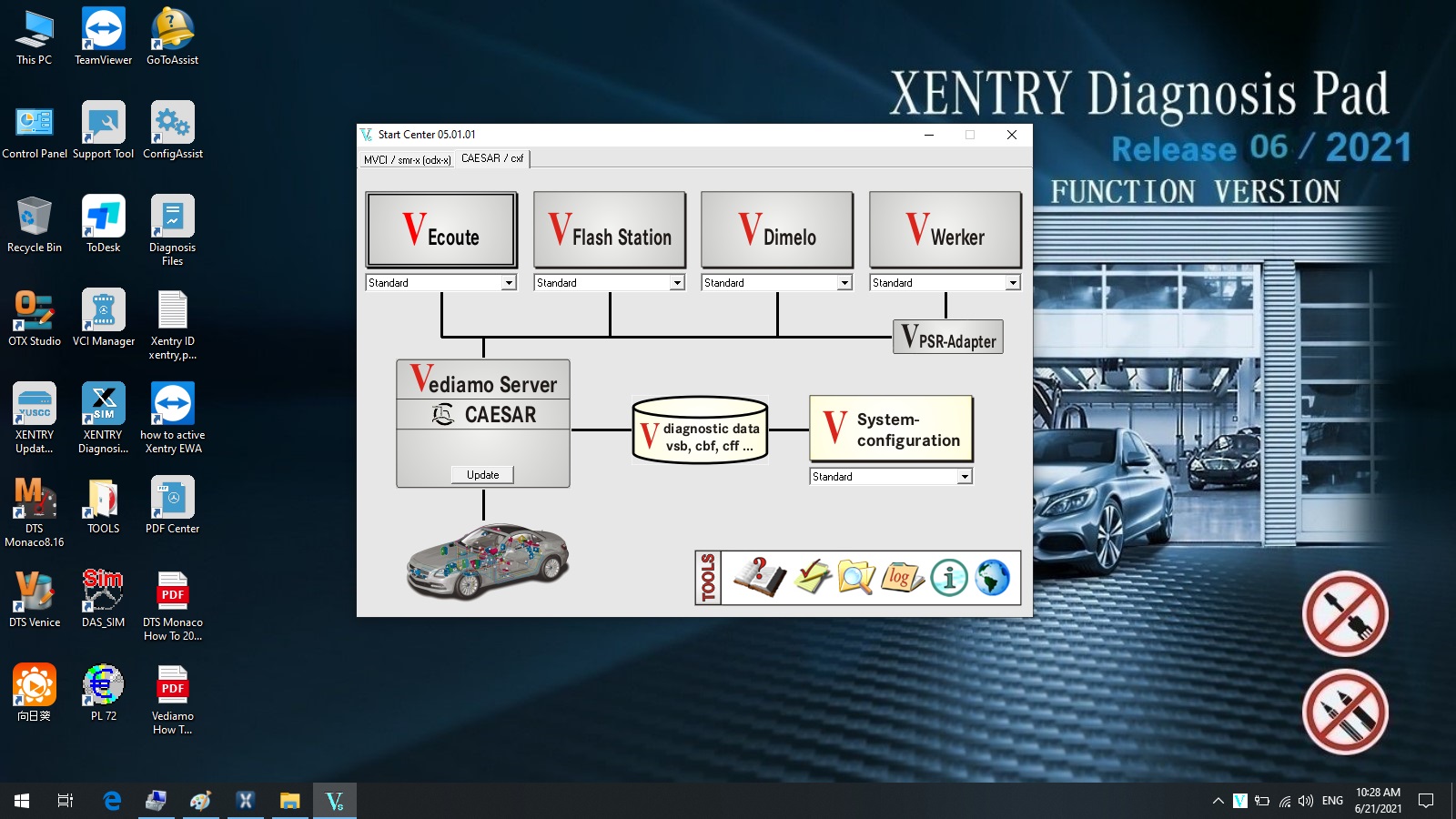
Task: Start the Dimelo module
Action: click(777, 229)
